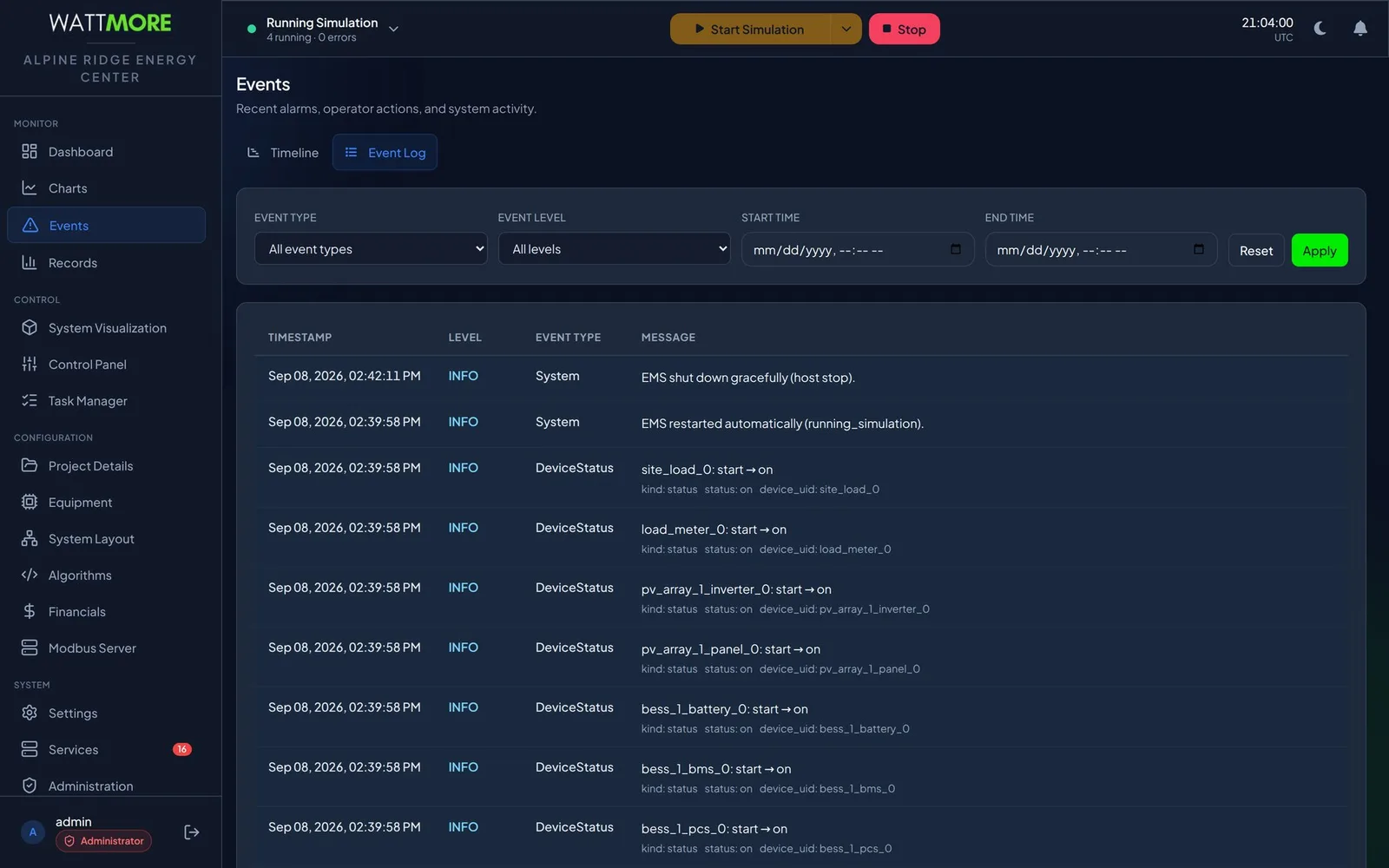
Task: Click the notifications bell icon
Action: click(x=1360, y=29)
